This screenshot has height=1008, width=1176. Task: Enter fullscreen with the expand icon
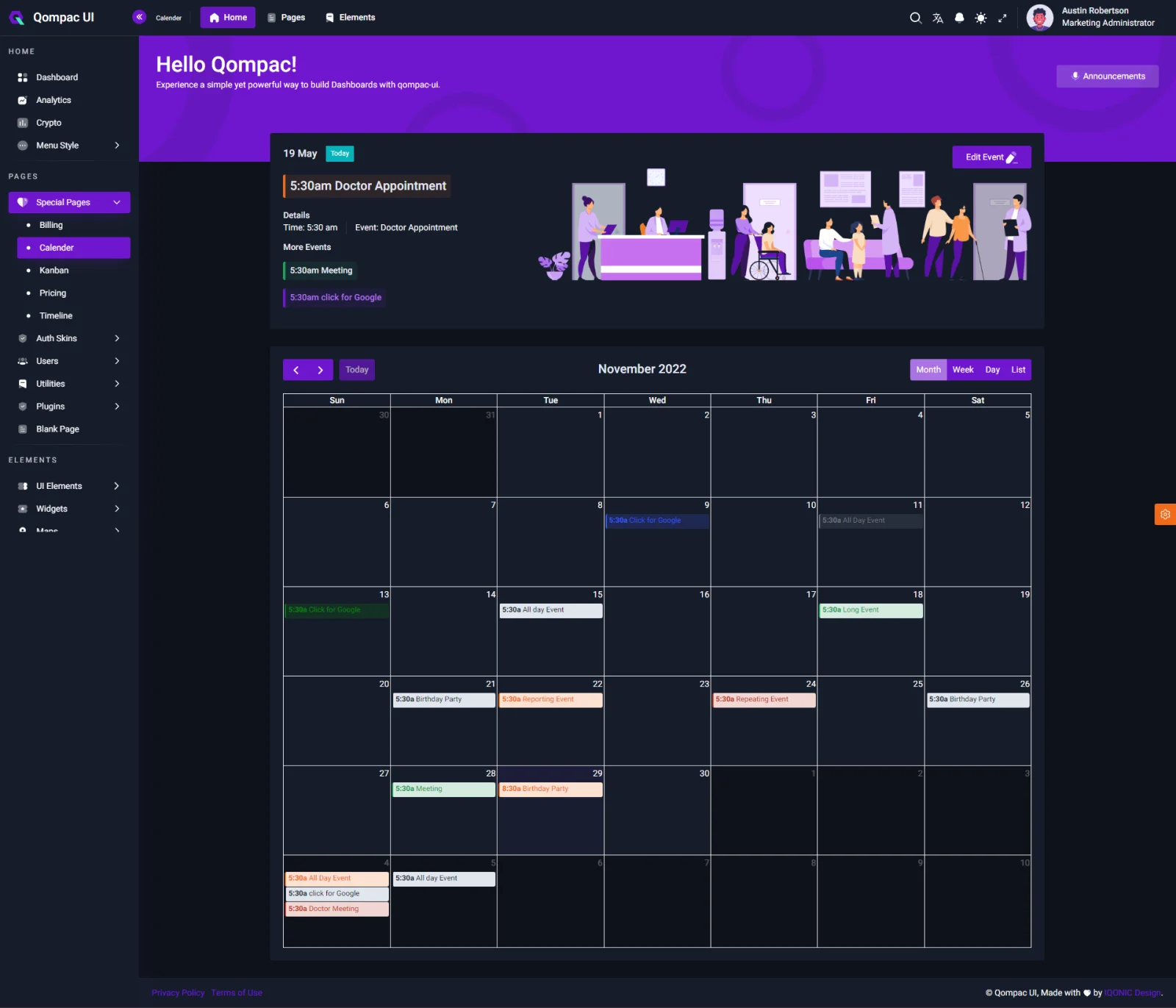[1002, 18]
